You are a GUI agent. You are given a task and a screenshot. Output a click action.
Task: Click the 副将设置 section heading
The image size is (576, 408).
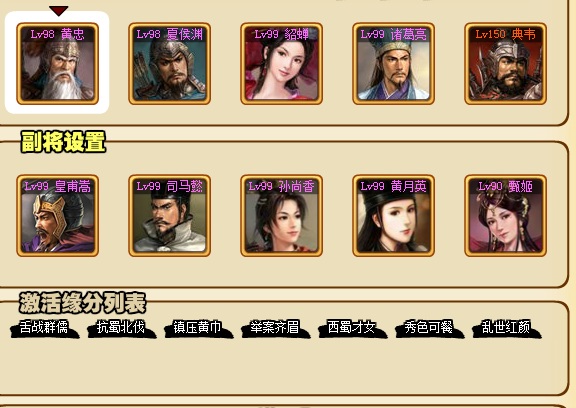point(64,142)
